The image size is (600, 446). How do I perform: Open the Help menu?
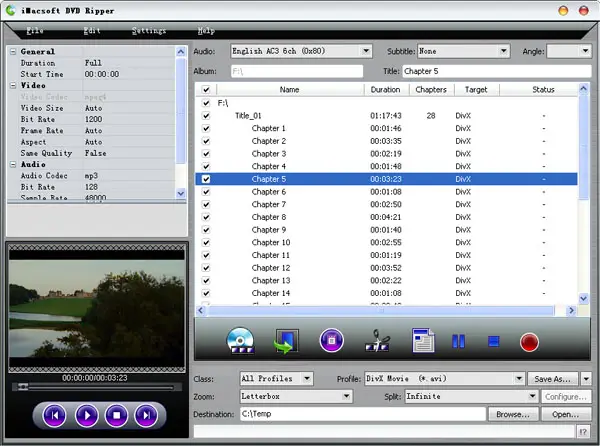(206, 31)
